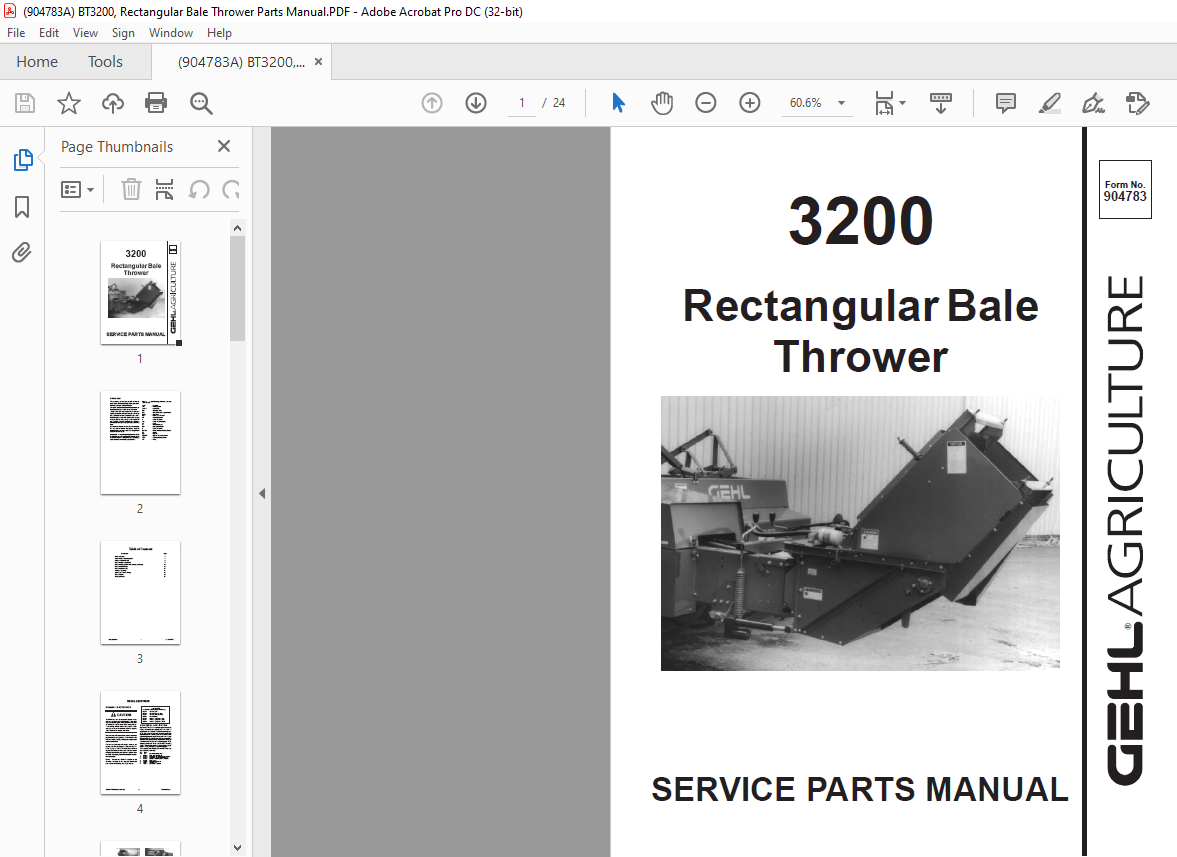Viewport: 1177px width, 857px height.
Task: Open thumbnail options dropdown menu
Action: [x=77, y=190]
